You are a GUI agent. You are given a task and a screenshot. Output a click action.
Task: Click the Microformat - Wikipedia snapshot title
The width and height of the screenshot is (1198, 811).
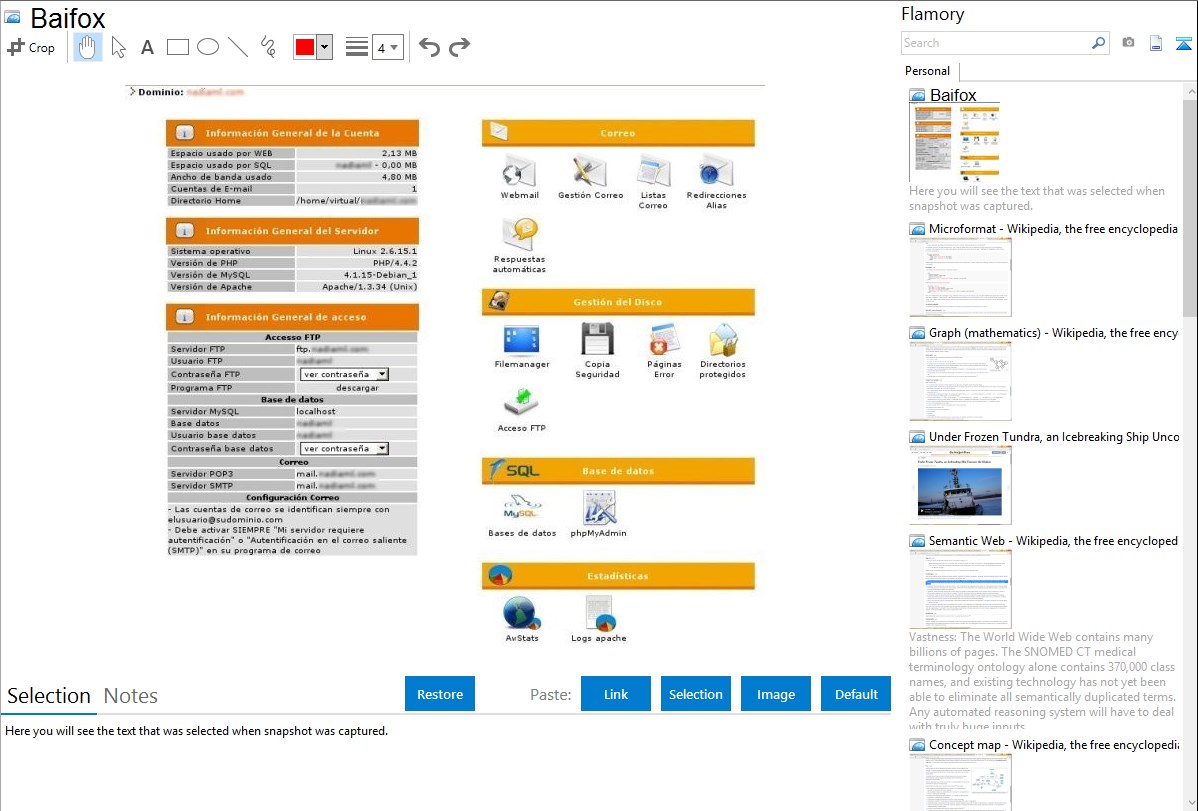(1053, 229)
